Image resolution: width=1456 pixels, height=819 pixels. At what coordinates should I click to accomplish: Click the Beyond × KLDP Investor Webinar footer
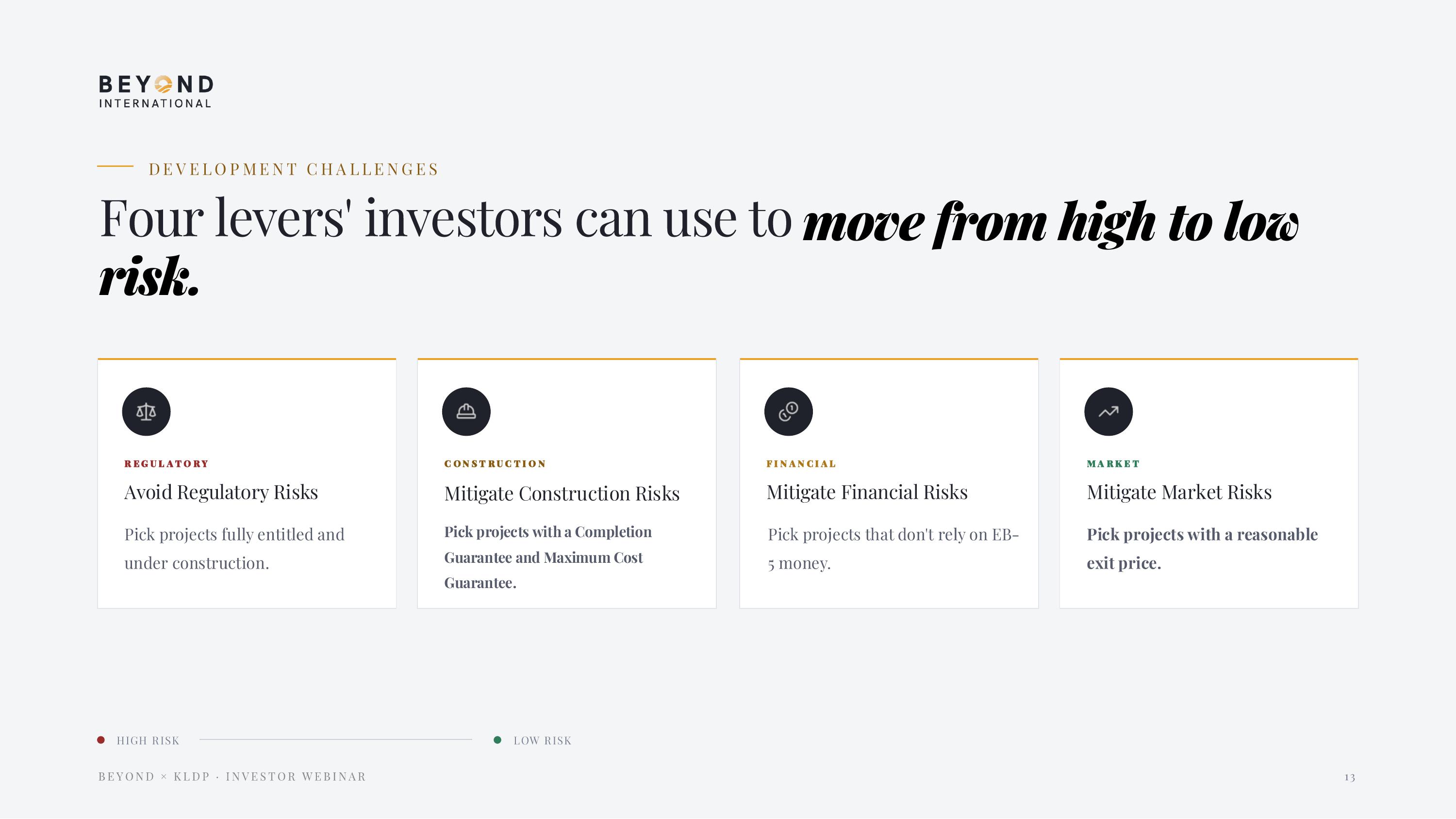[x=232, y=777]
